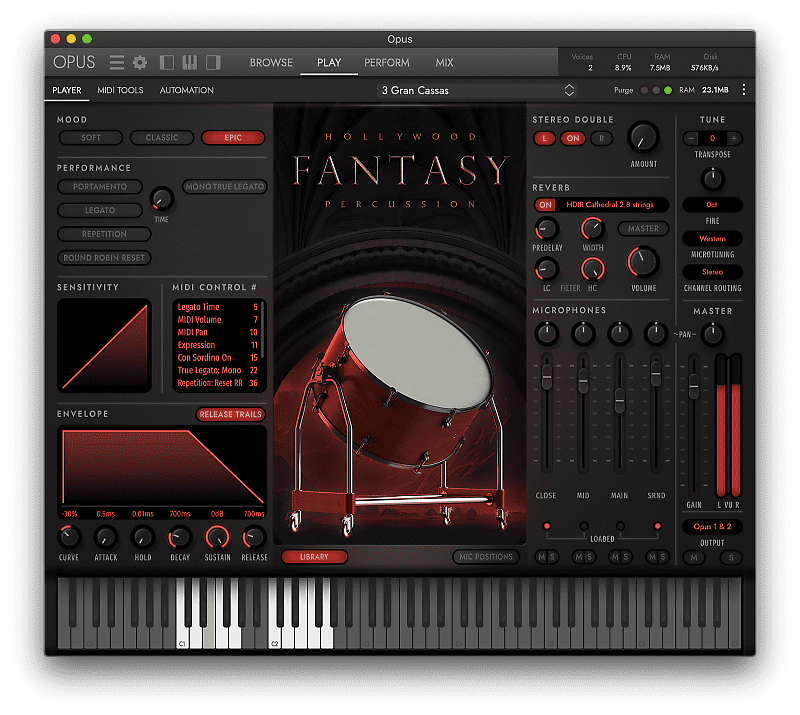
Task: Open the BROWSE page
Action: coord(270,62)
